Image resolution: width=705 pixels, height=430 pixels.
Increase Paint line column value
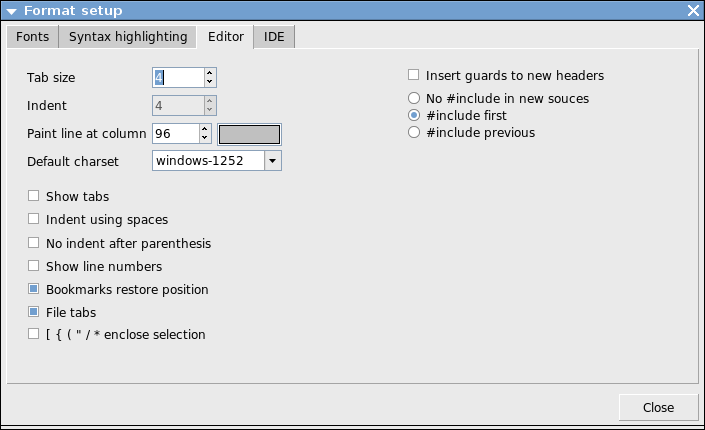(205, 129)
